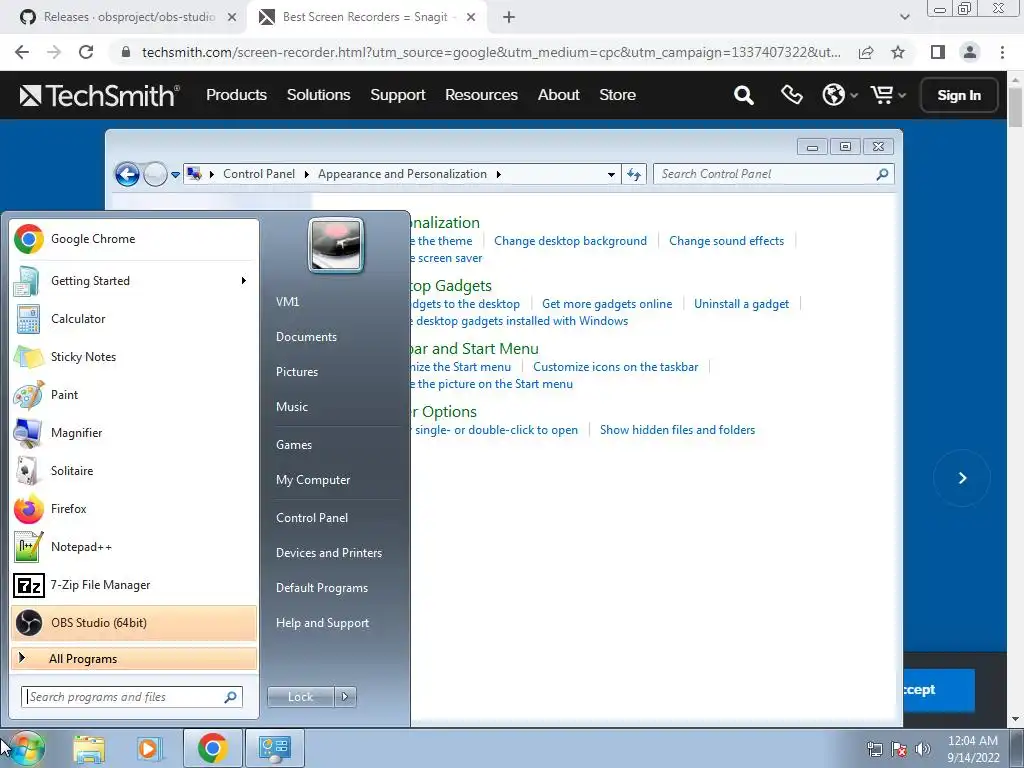Click the Sign In button

pos(959,95)
